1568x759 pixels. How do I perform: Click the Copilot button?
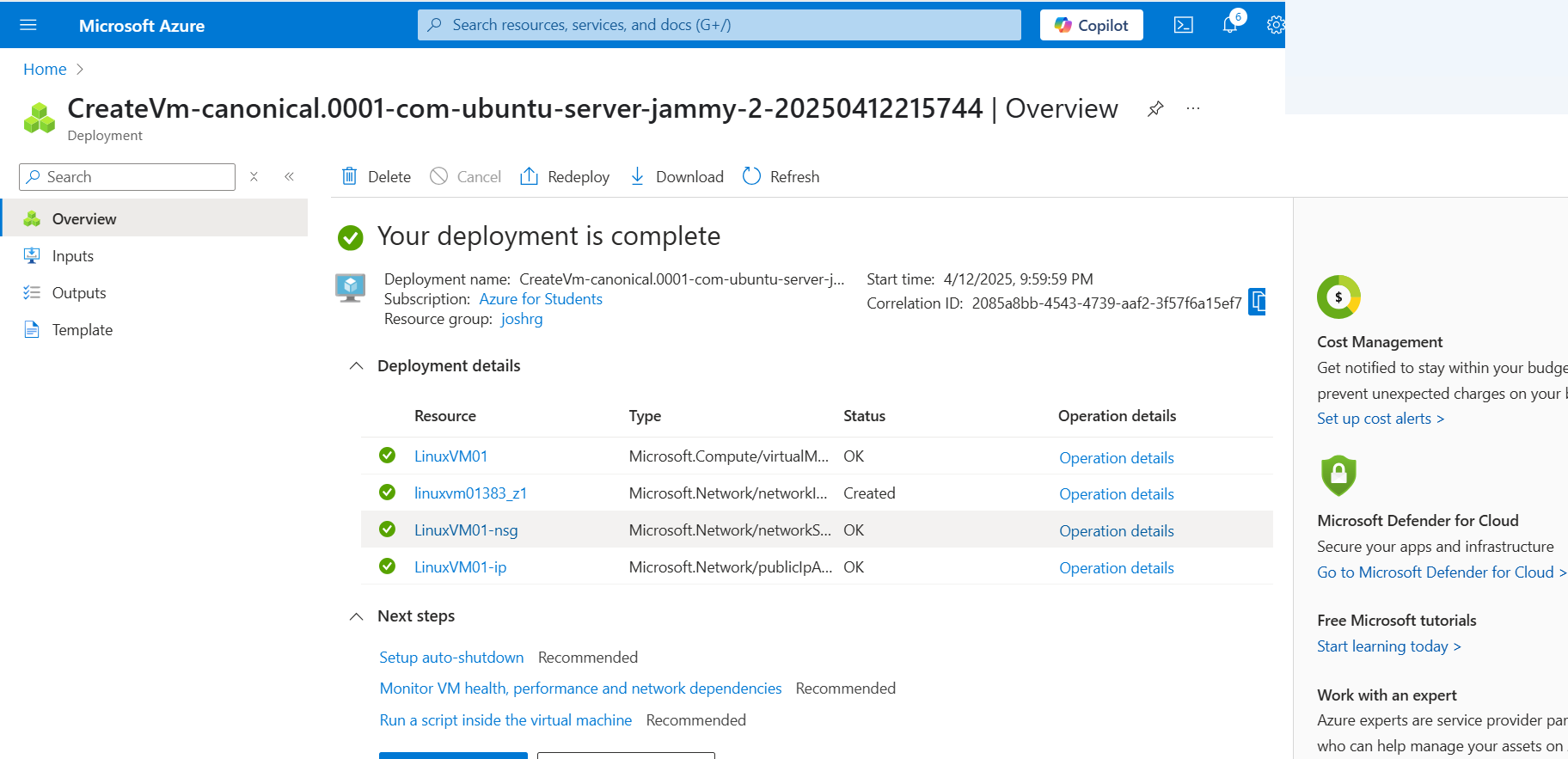[1091, 25]
